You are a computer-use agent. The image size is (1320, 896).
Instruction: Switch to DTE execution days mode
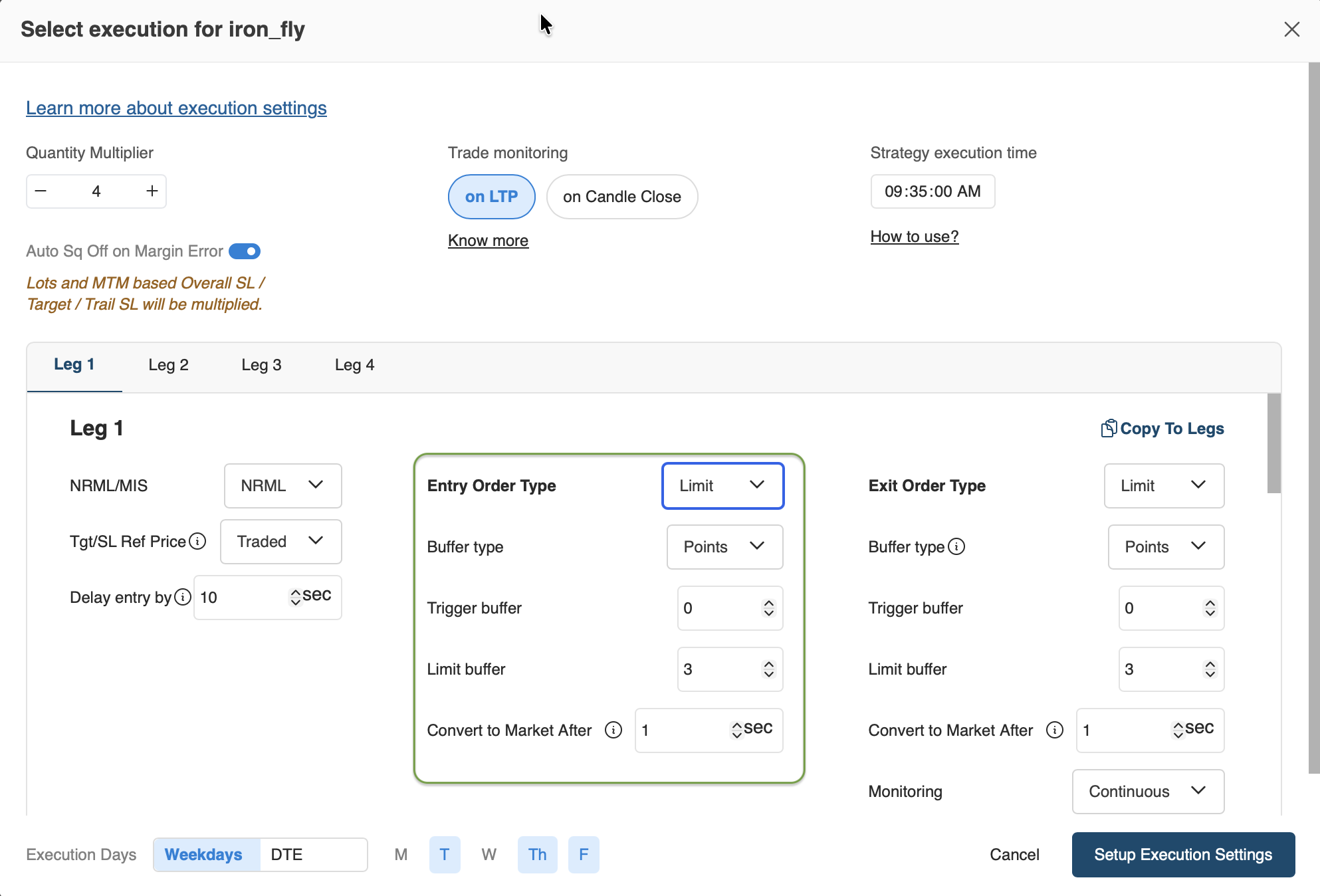[286, 854]
